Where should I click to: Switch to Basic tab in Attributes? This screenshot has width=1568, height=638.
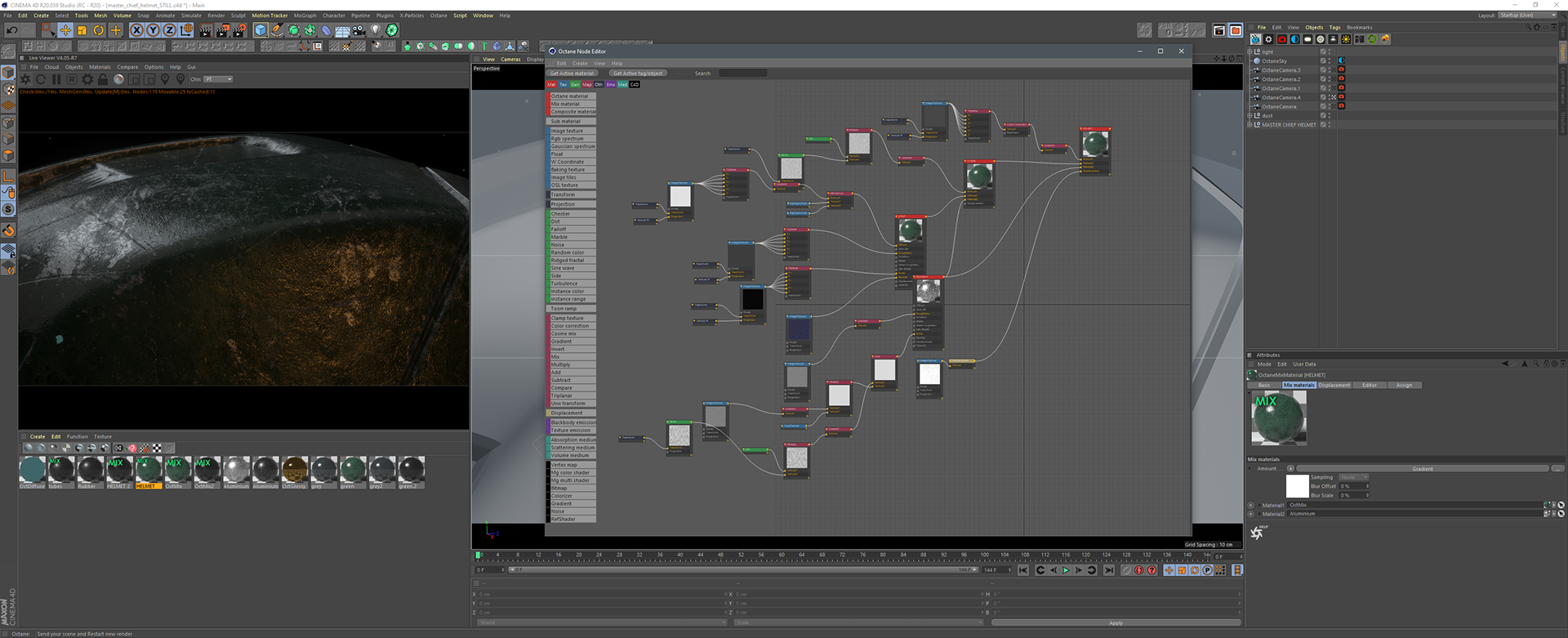click(1264, 385)
